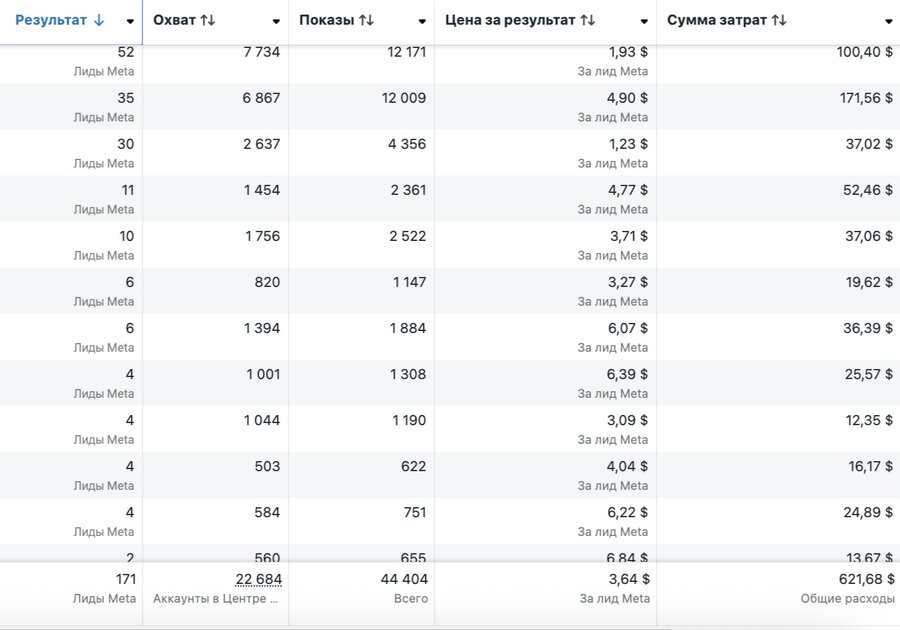The image size is (900, 630).
Task: Click impressions value 1 147
Action: [x=410, y=282]
